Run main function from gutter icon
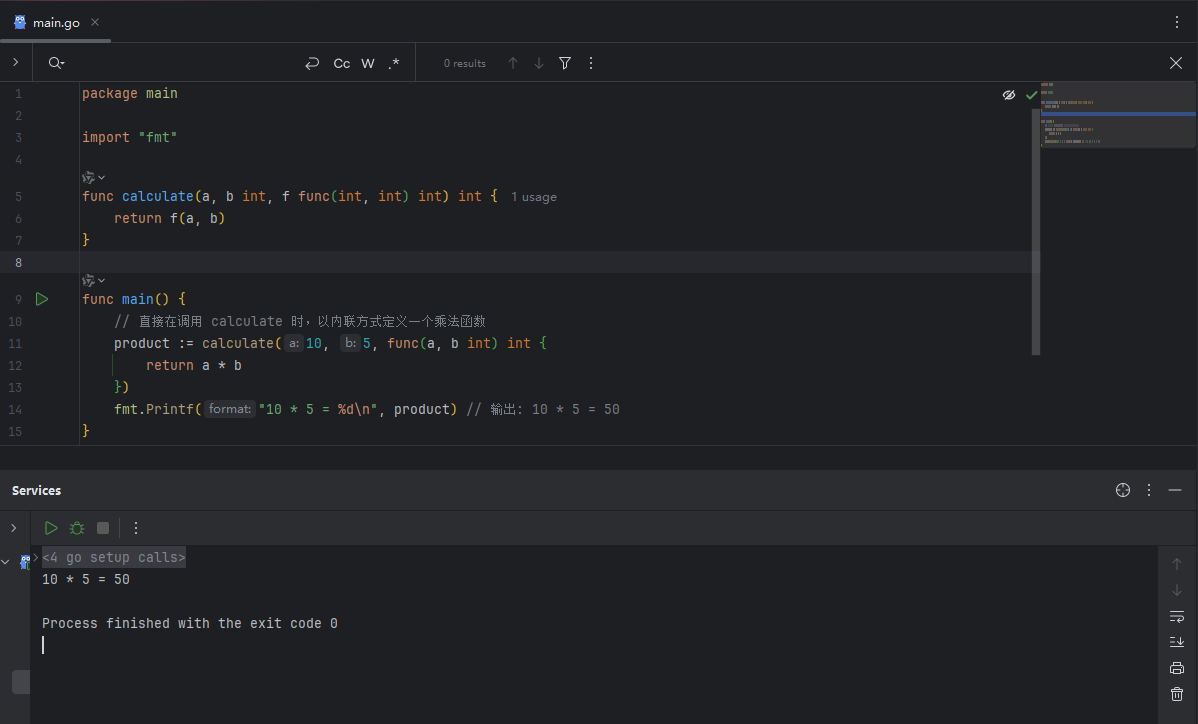 click(42, 299)
